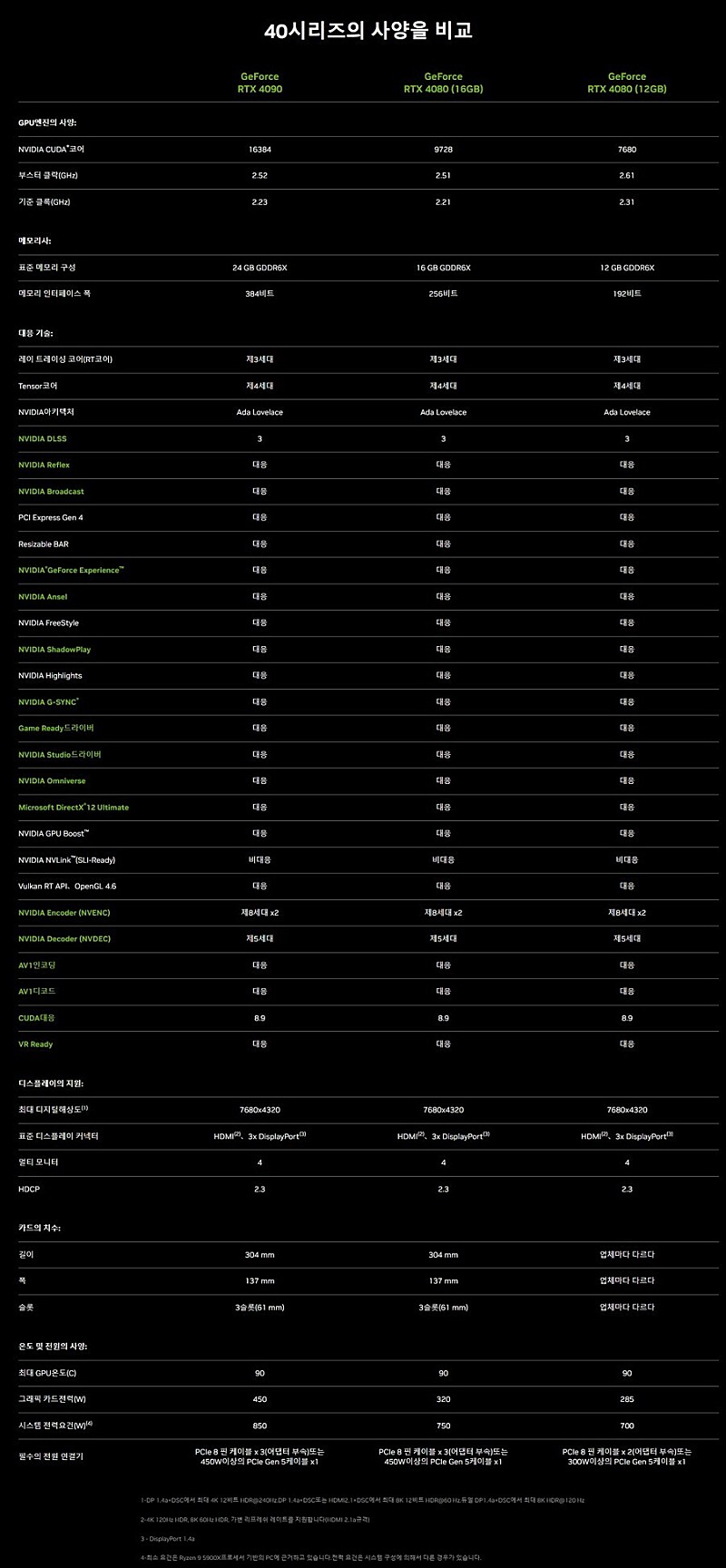
Task: Select the NVIDIA Omniverse link
Action: 52,781
